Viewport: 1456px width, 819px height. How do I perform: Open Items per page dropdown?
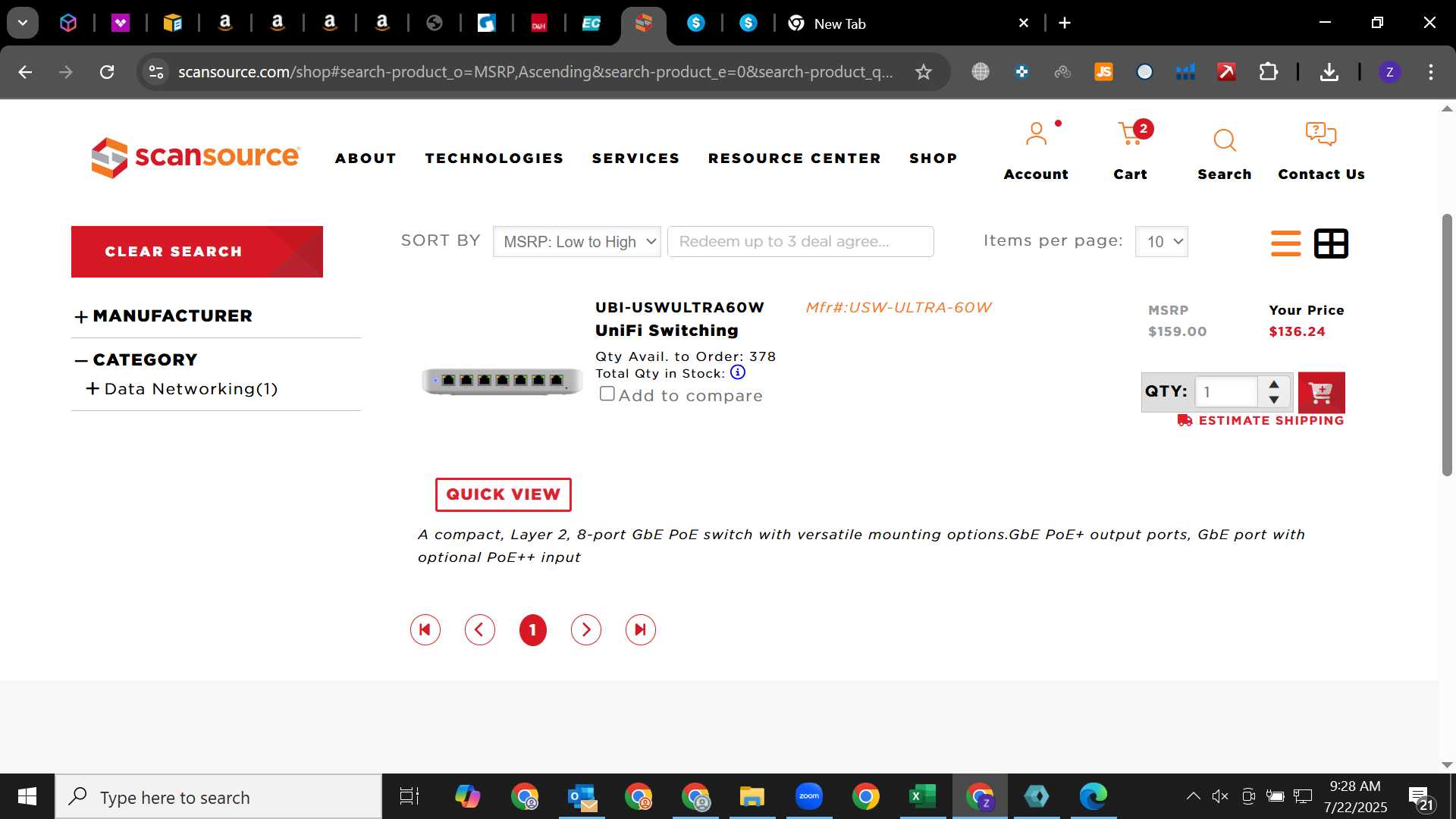[1162, 242]
